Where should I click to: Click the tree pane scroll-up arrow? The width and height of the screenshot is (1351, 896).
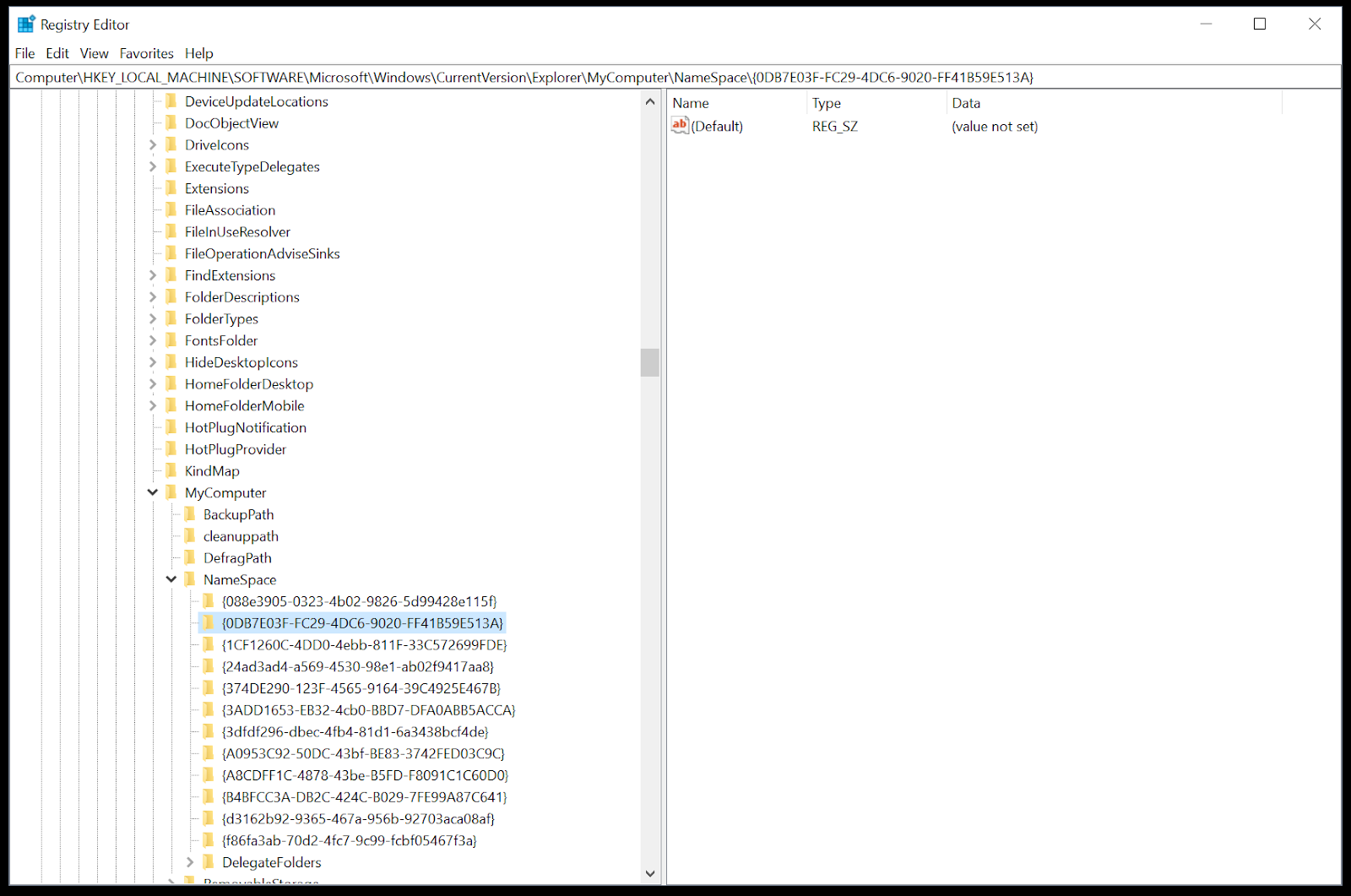coord(650,102)
